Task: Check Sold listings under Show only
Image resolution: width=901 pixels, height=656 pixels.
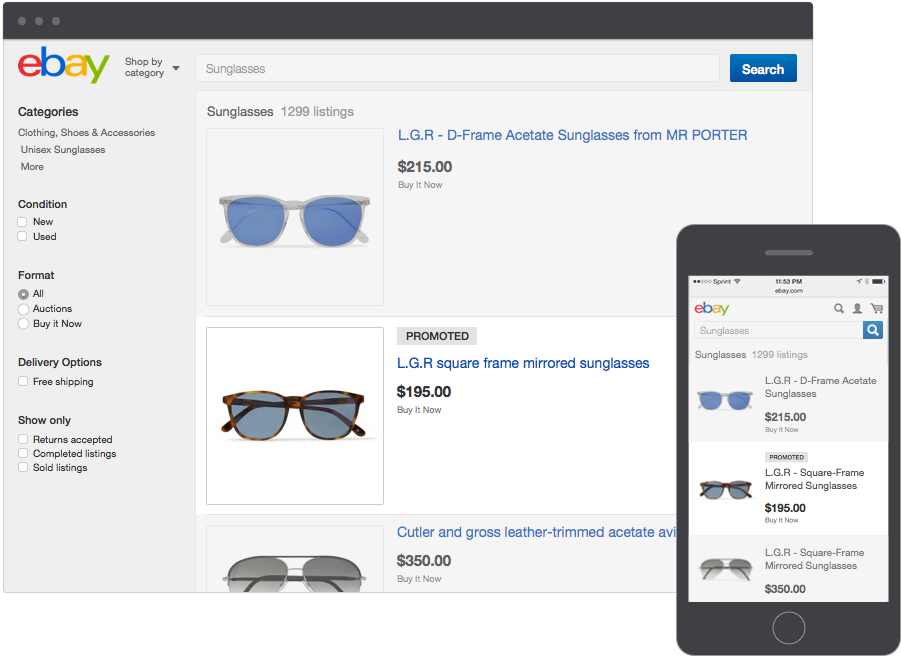Action: point(22,467)
